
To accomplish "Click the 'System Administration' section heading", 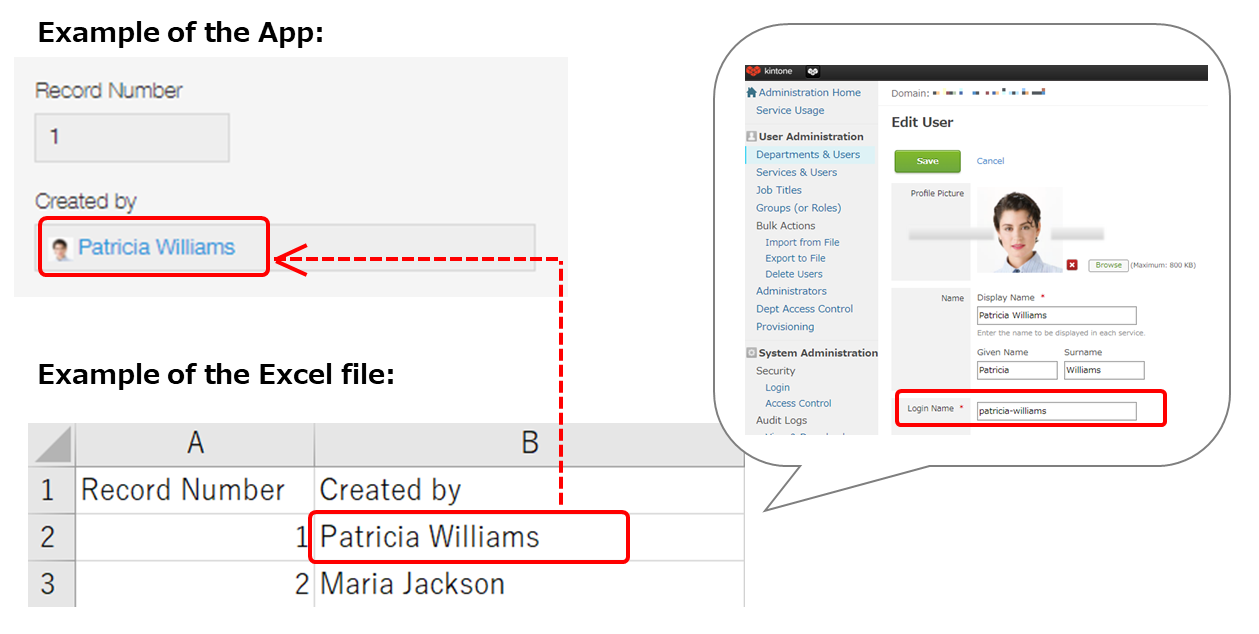I will tap(818, 353).
